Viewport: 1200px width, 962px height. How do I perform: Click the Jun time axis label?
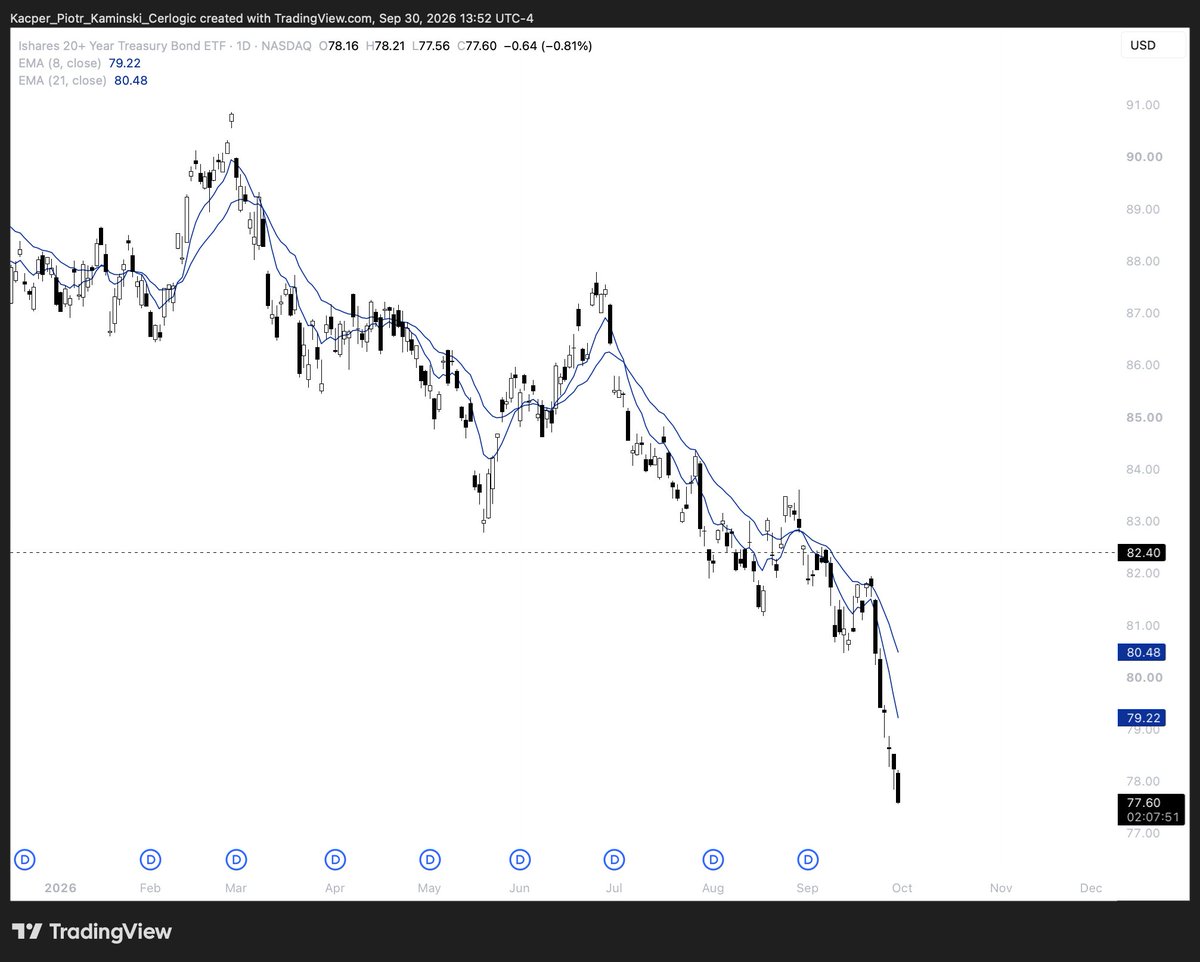[x=519, y=888]
